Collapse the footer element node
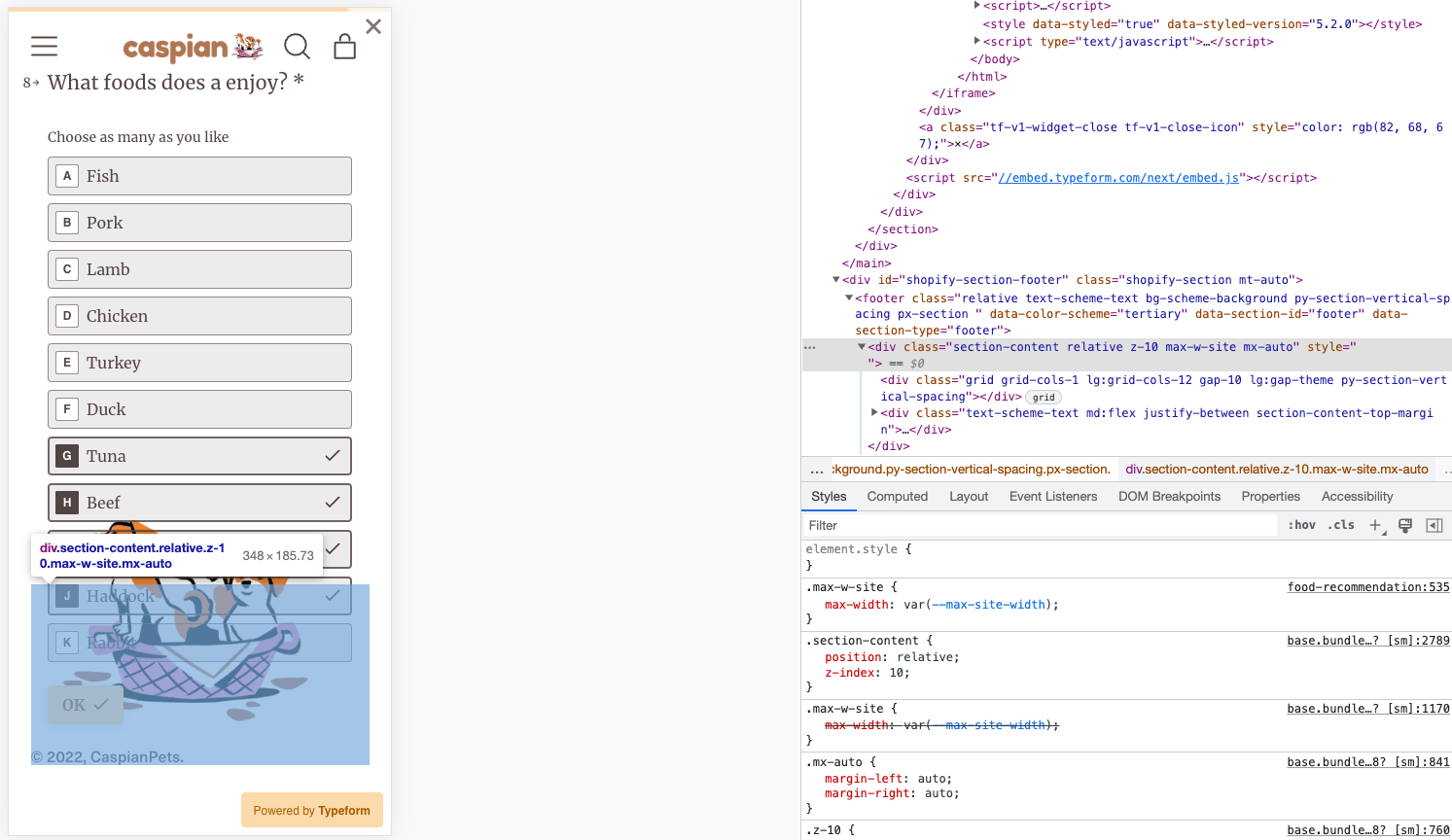The height and width of the screenshot is (840, 1452). coord(849,297)
